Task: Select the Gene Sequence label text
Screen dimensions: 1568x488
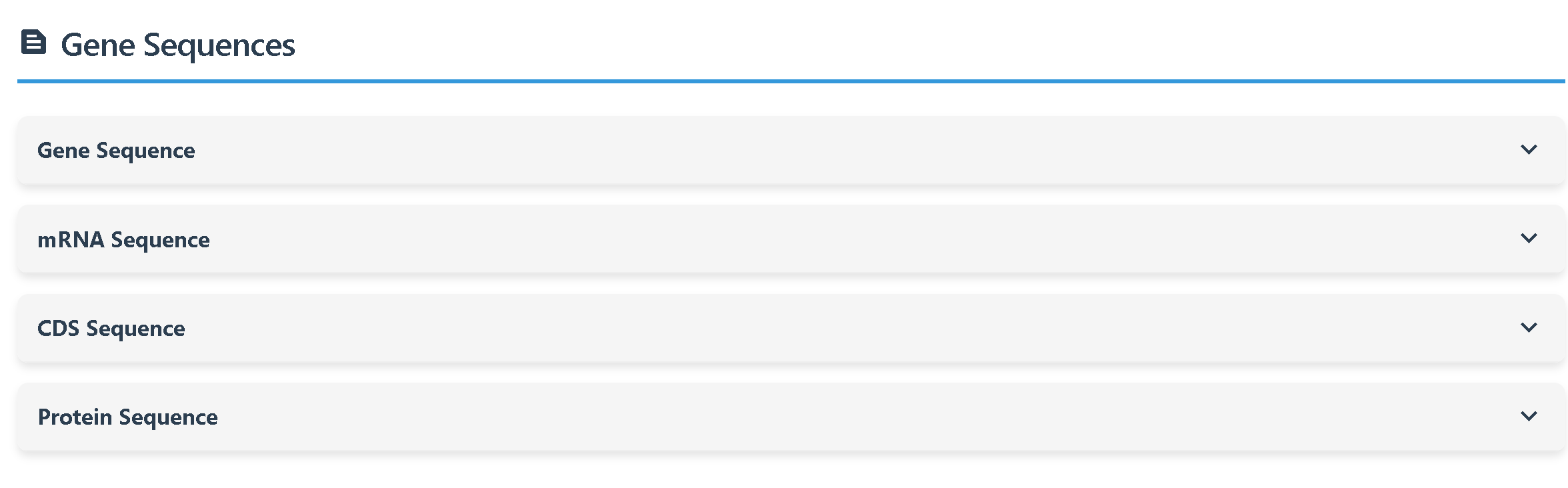Action: click(x=116, y=151)
